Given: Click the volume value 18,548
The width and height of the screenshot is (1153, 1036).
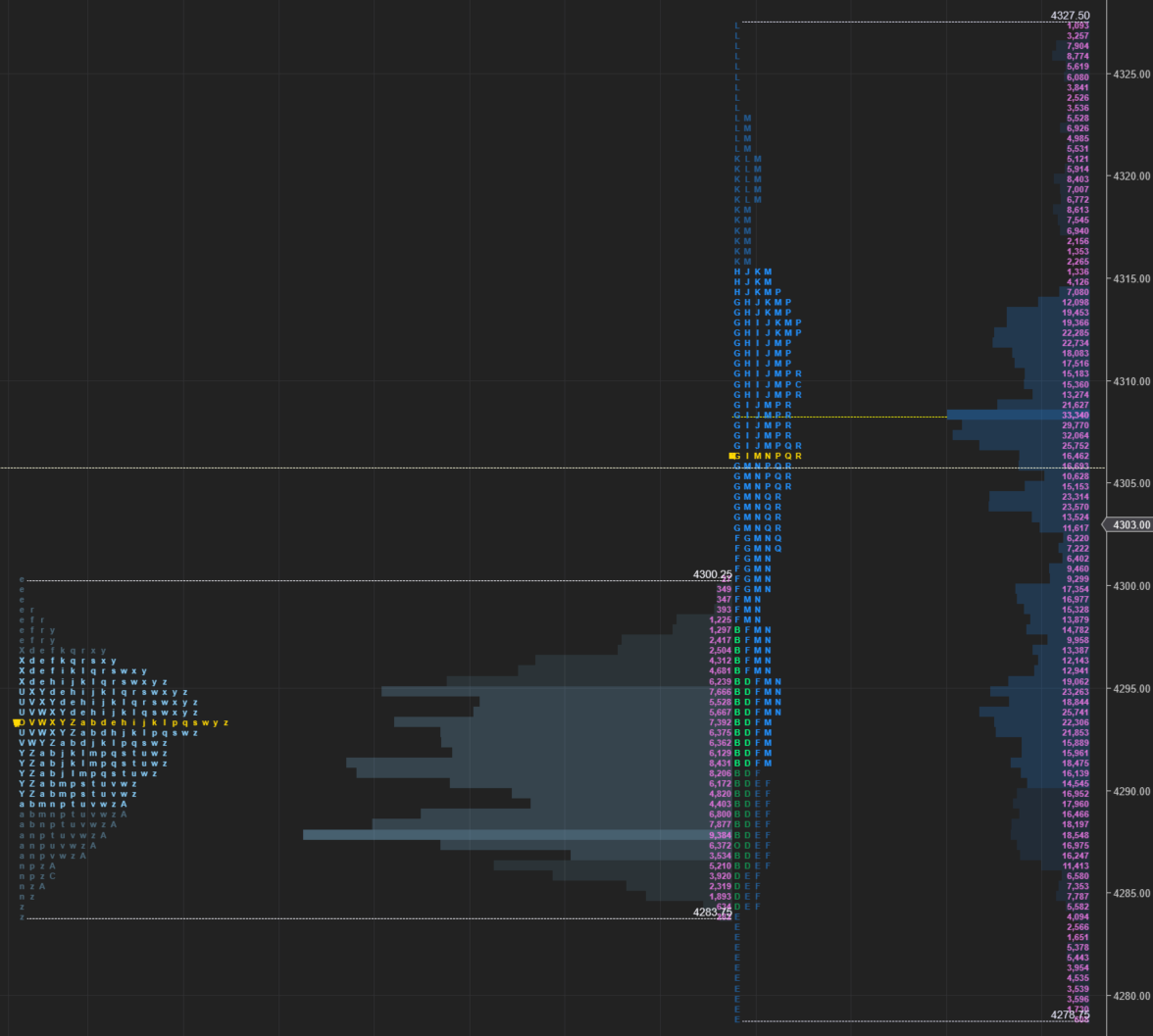Looking at the screenshot, I should coord(1076,835).
